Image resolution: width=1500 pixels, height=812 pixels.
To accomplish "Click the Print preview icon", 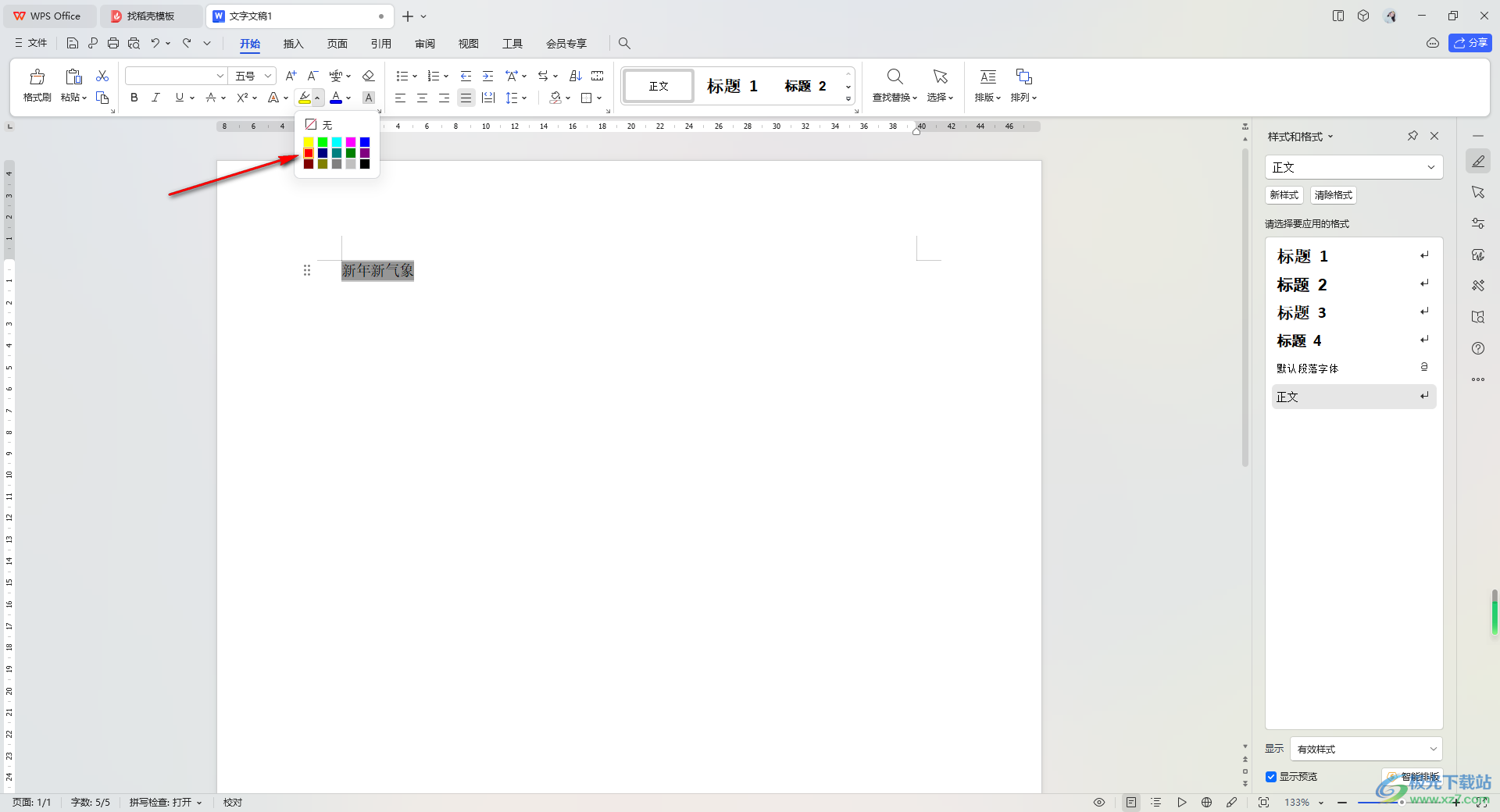I will pos(134,43).
